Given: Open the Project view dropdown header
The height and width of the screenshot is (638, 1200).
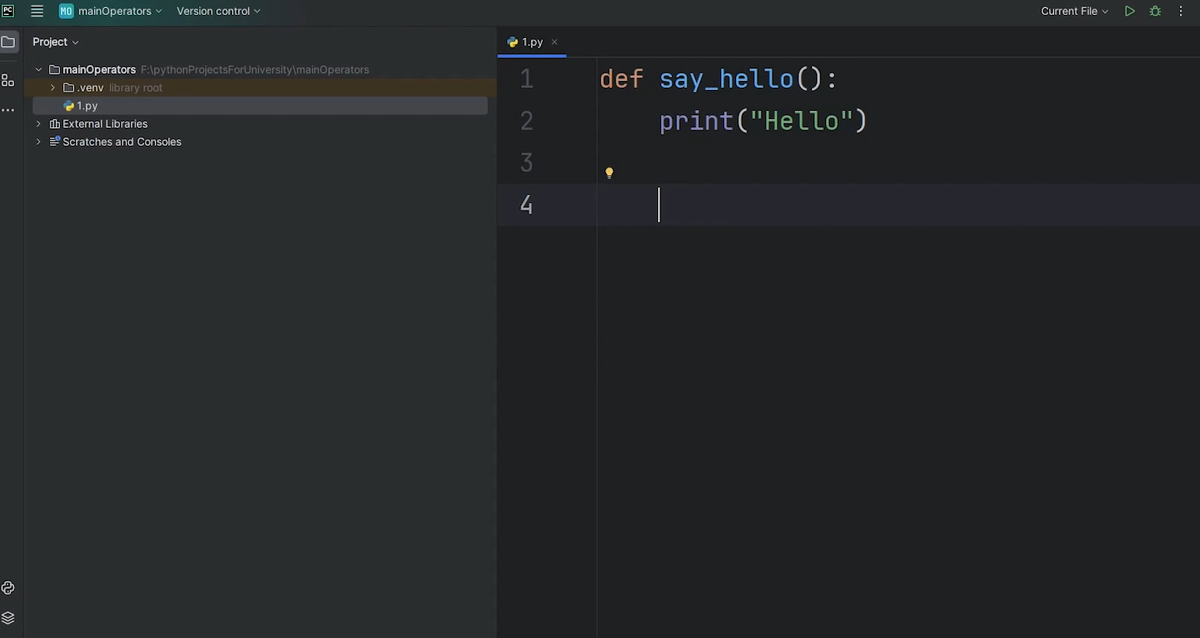Looking at the screenshot, I should coord(55,42).
